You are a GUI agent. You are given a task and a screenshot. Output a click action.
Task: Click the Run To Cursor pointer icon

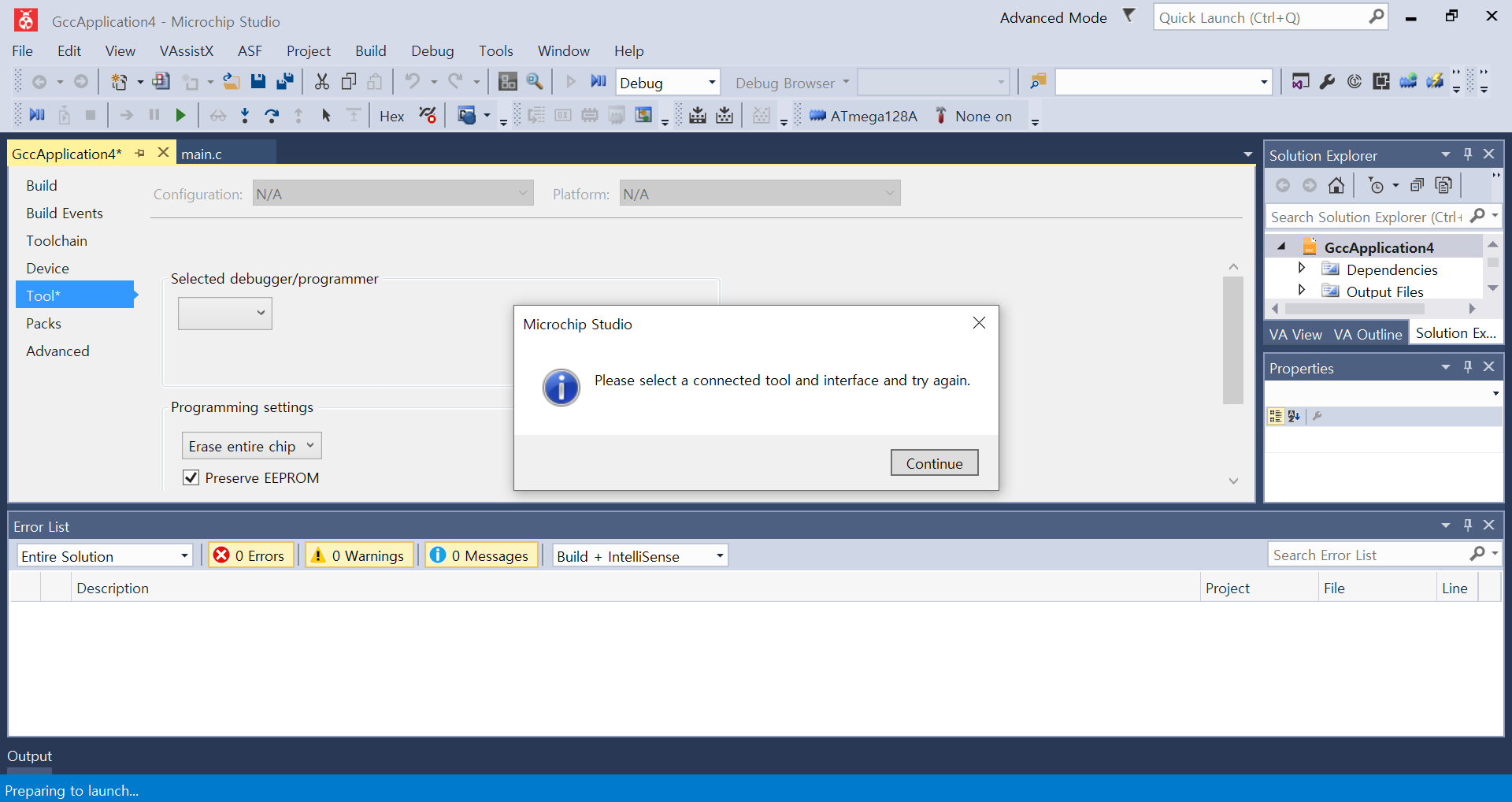point(326,115)
